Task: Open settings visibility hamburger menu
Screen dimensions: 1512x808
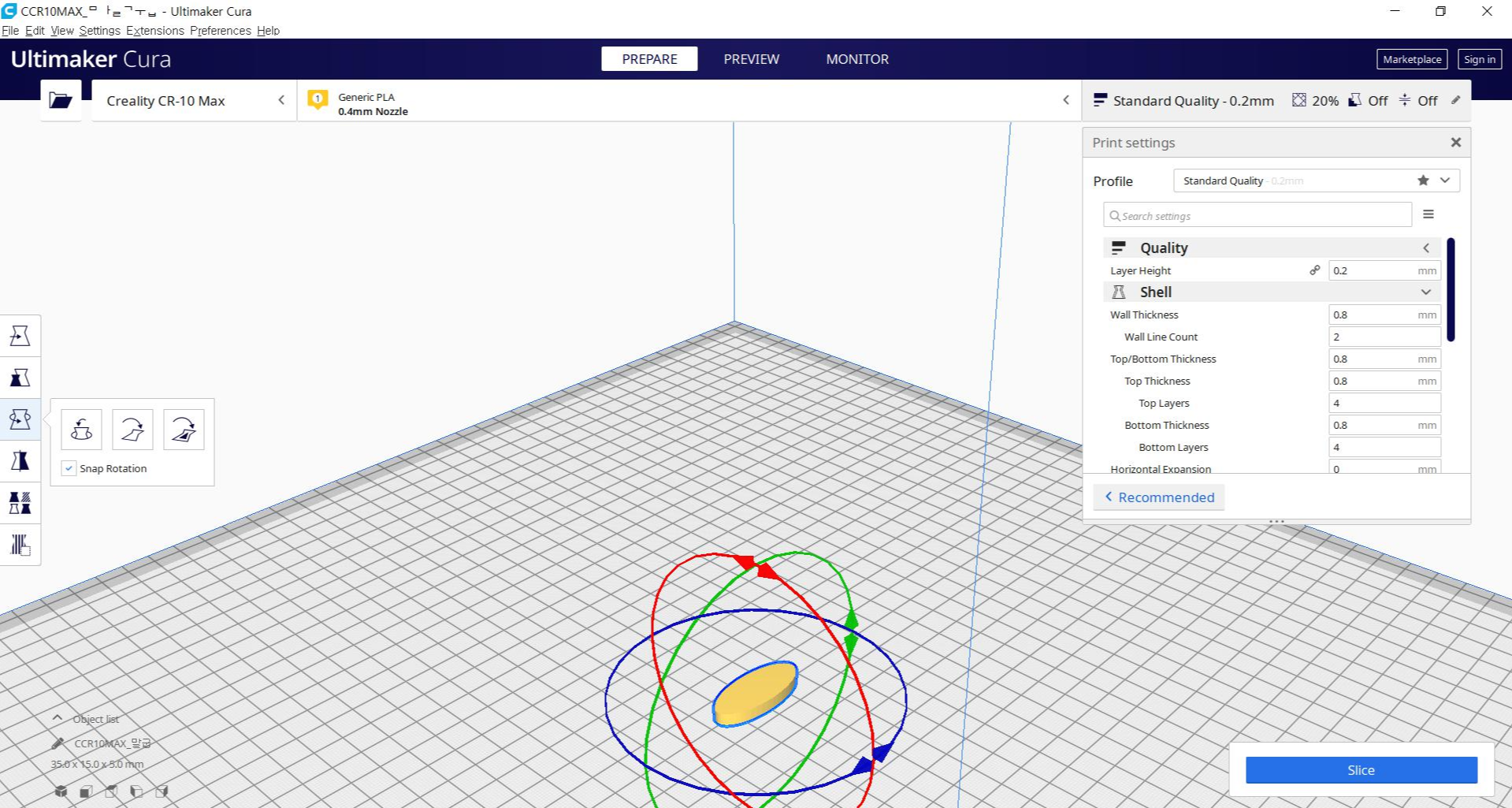Action: click(x=1428, y=214)
